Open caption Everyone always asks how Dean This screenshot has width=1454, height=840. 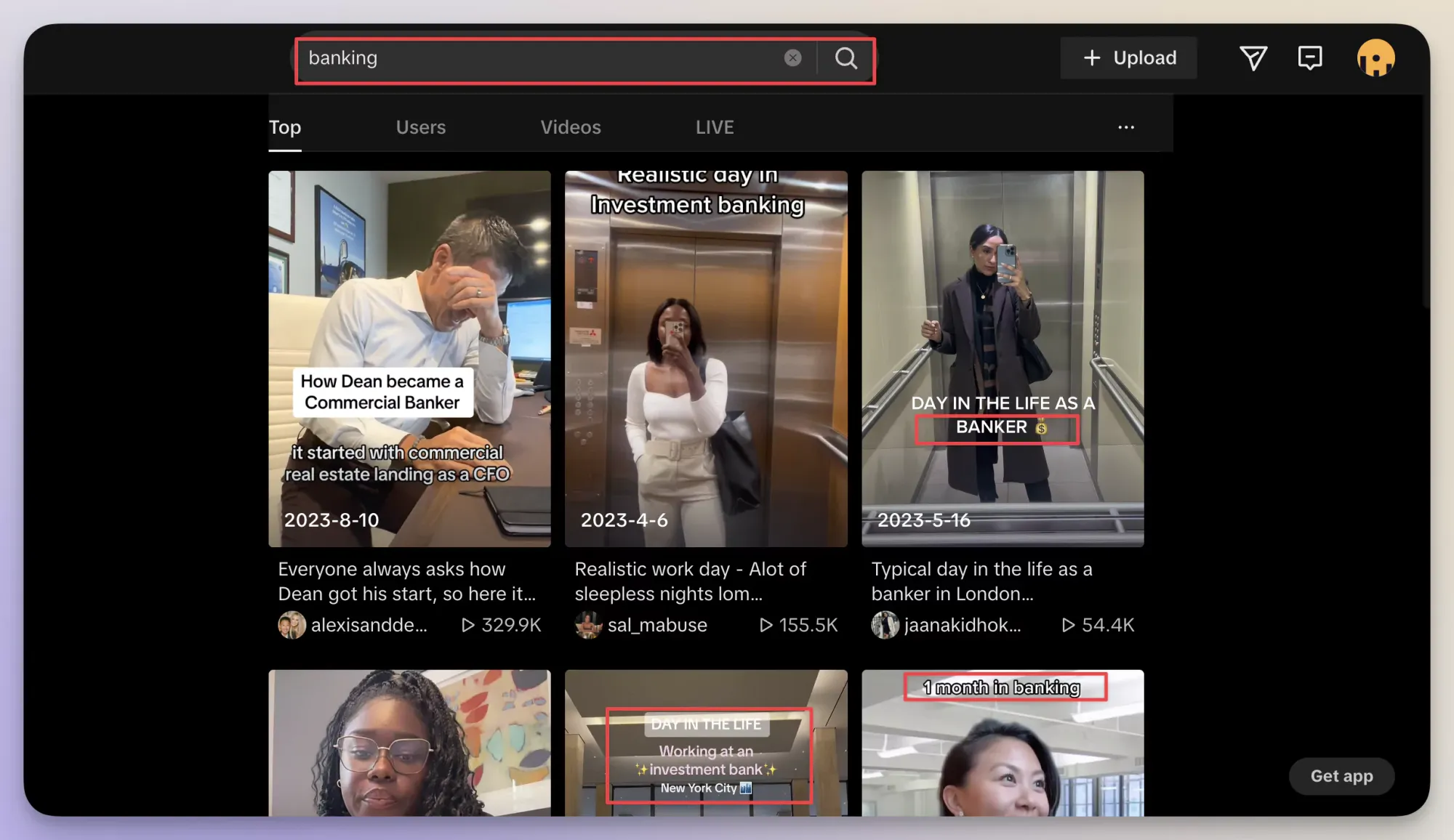407,581
